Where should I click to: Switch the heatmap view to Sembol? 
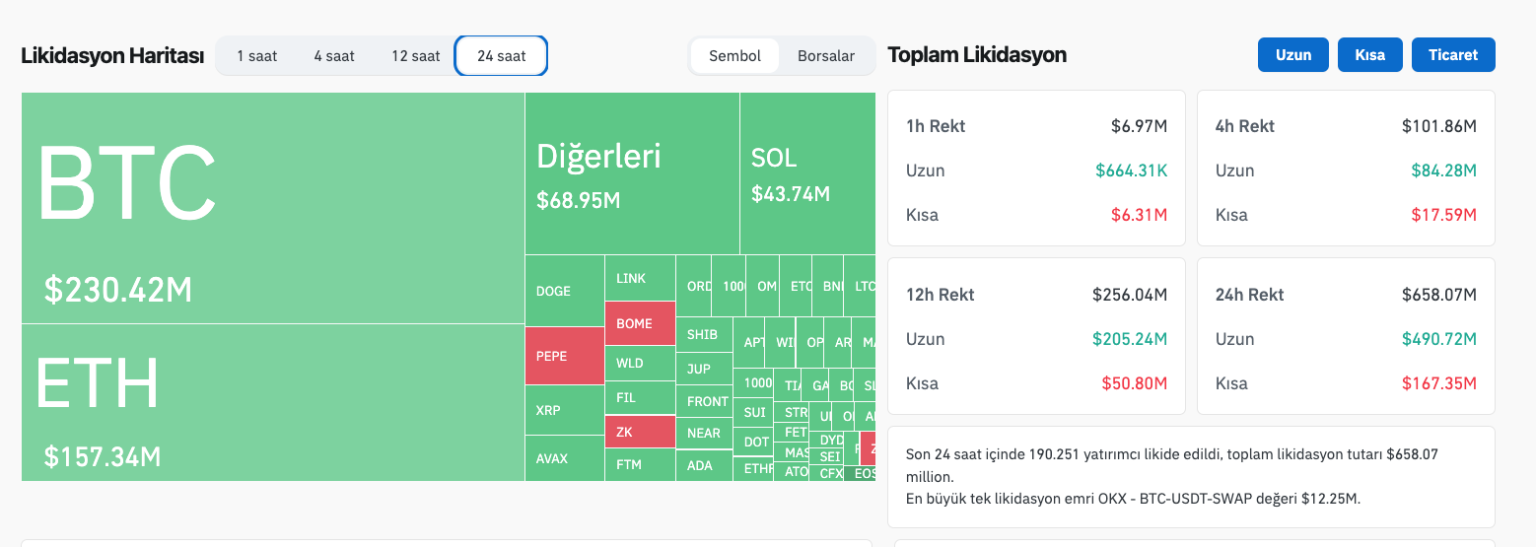click(x=735, y=56)
